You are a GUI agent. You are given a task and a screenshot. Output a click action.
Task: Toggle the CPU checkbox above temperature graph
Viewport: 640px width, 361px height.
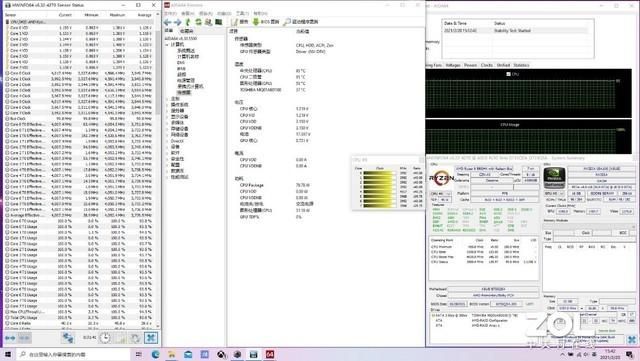coord(508,74)
